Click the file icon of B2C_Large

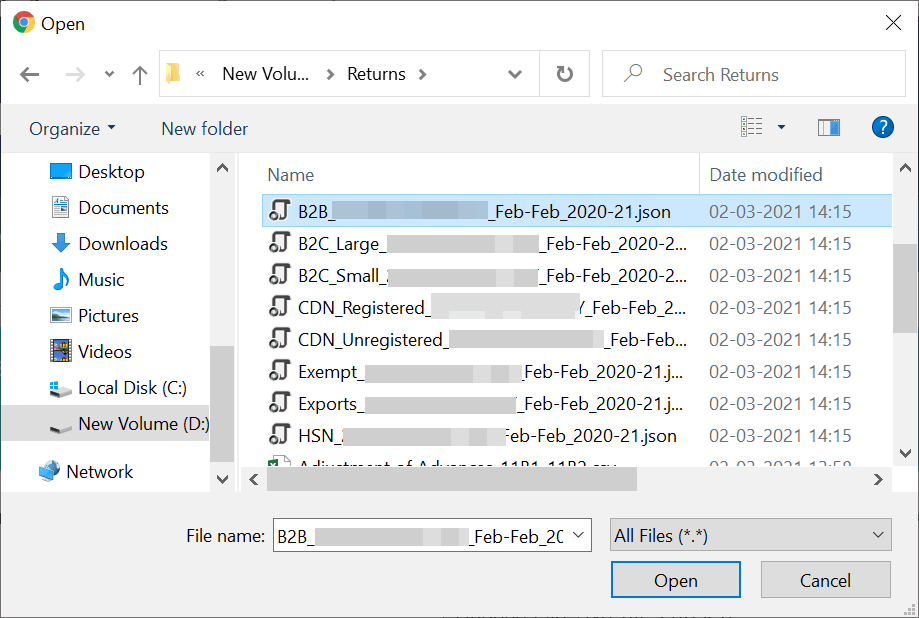click(280, 242)
